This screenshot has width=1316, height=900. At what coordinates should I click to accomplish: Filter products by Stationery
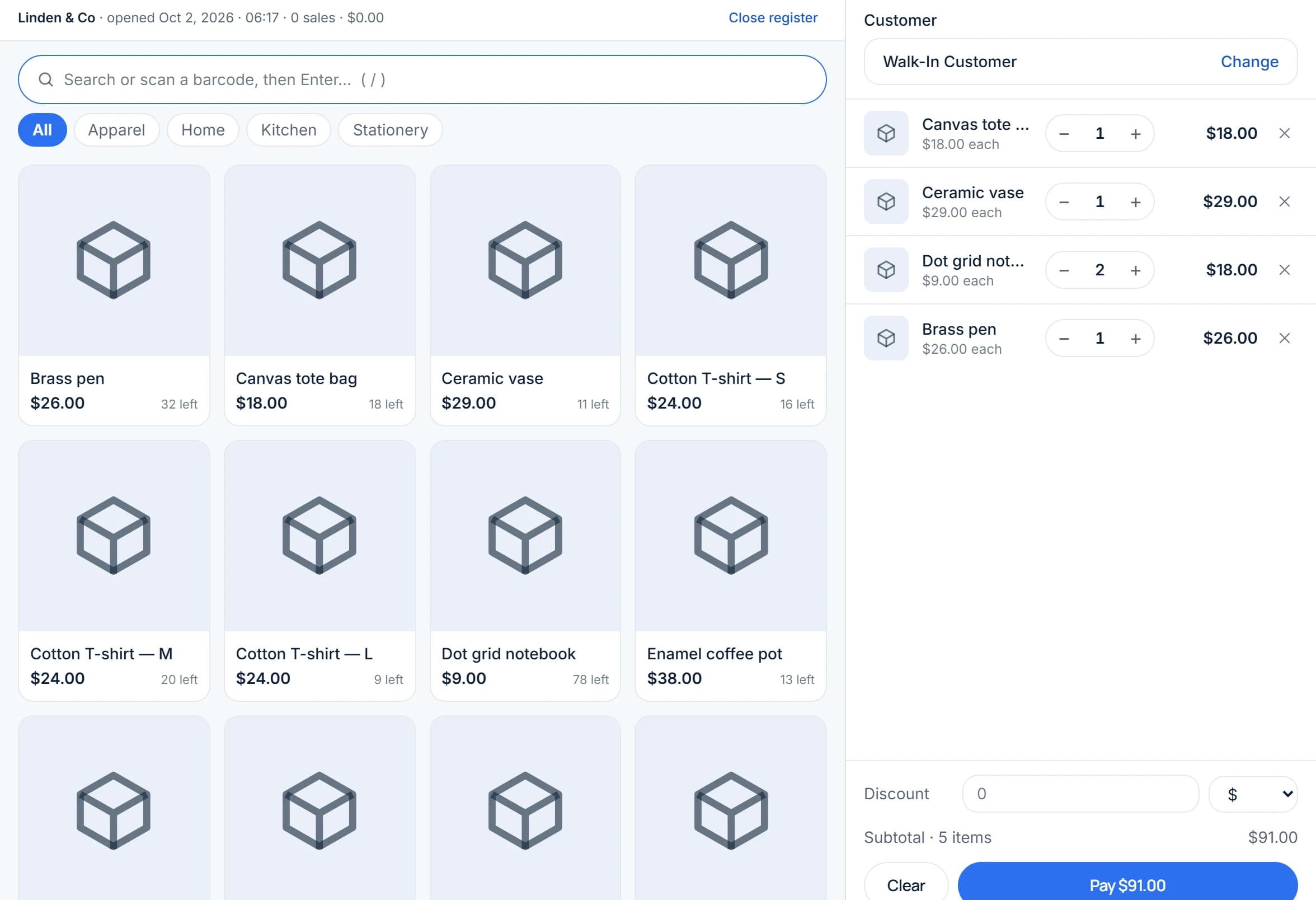coord(390,130)
